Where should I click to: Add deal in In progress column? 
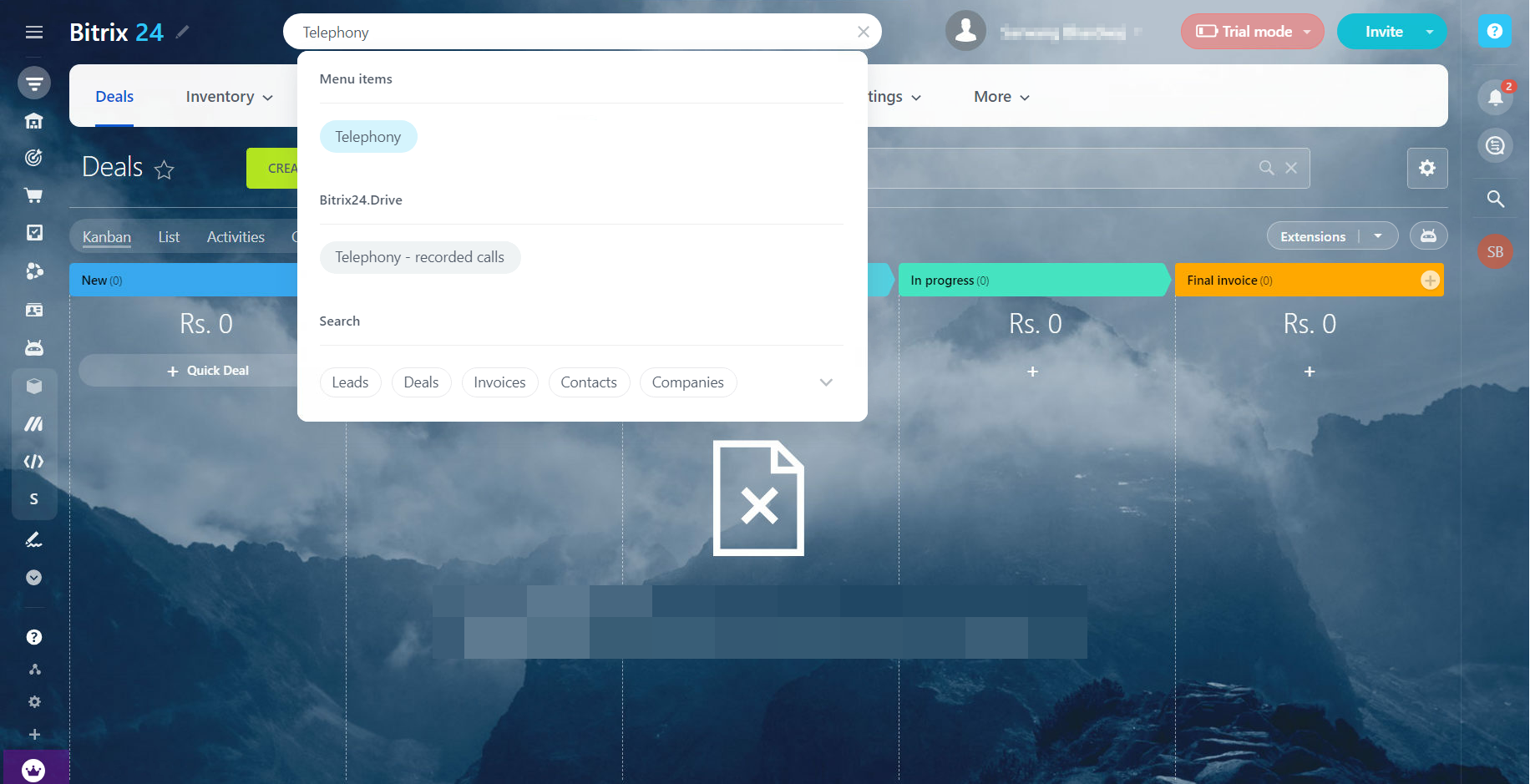pos(1033,372)
